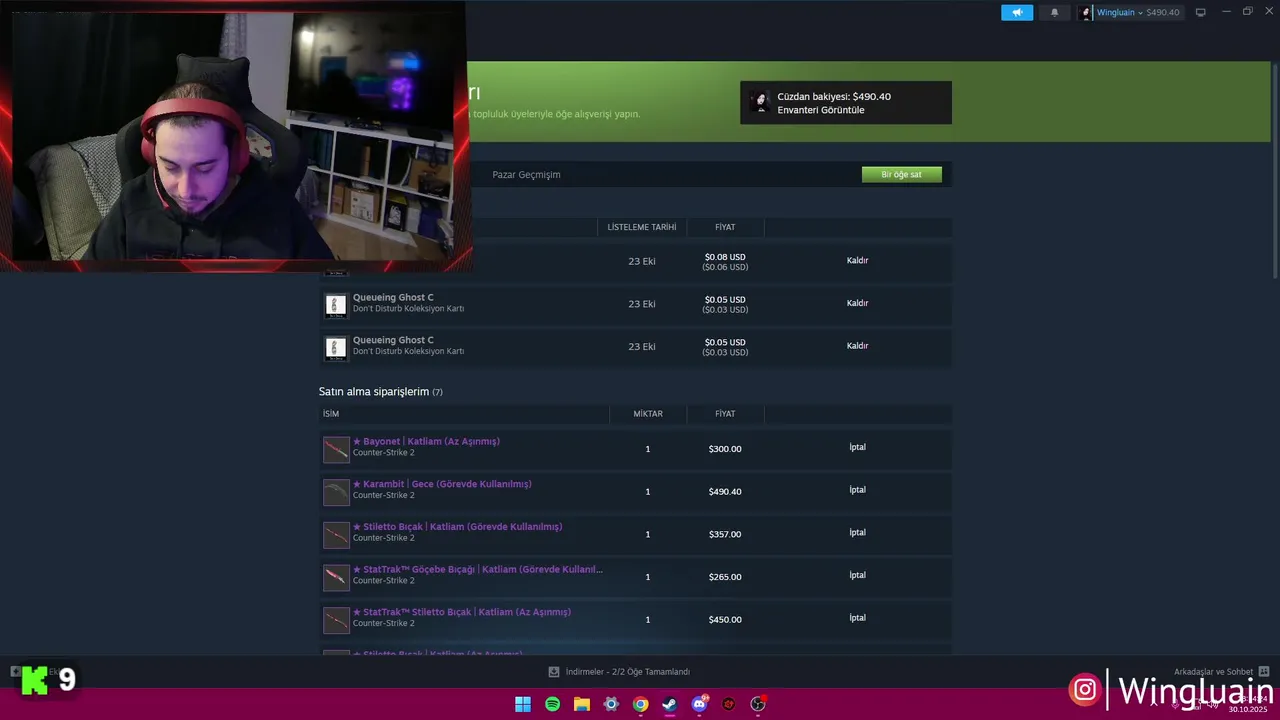Click the $265.00 order price
1280x720 pixels.
(x=725, y=577)
